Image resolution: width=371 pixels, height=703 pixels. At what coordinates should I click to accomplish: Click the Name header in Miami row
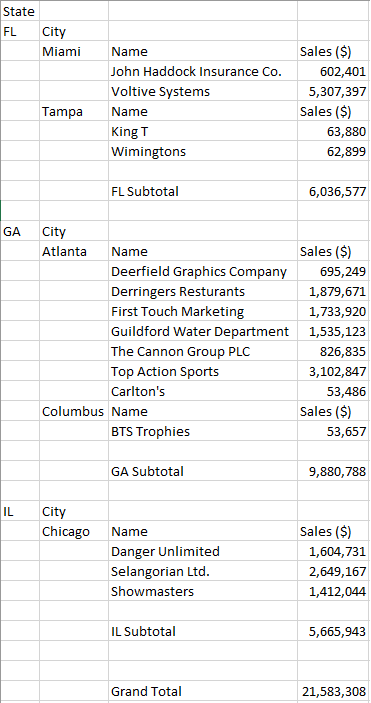203,52
